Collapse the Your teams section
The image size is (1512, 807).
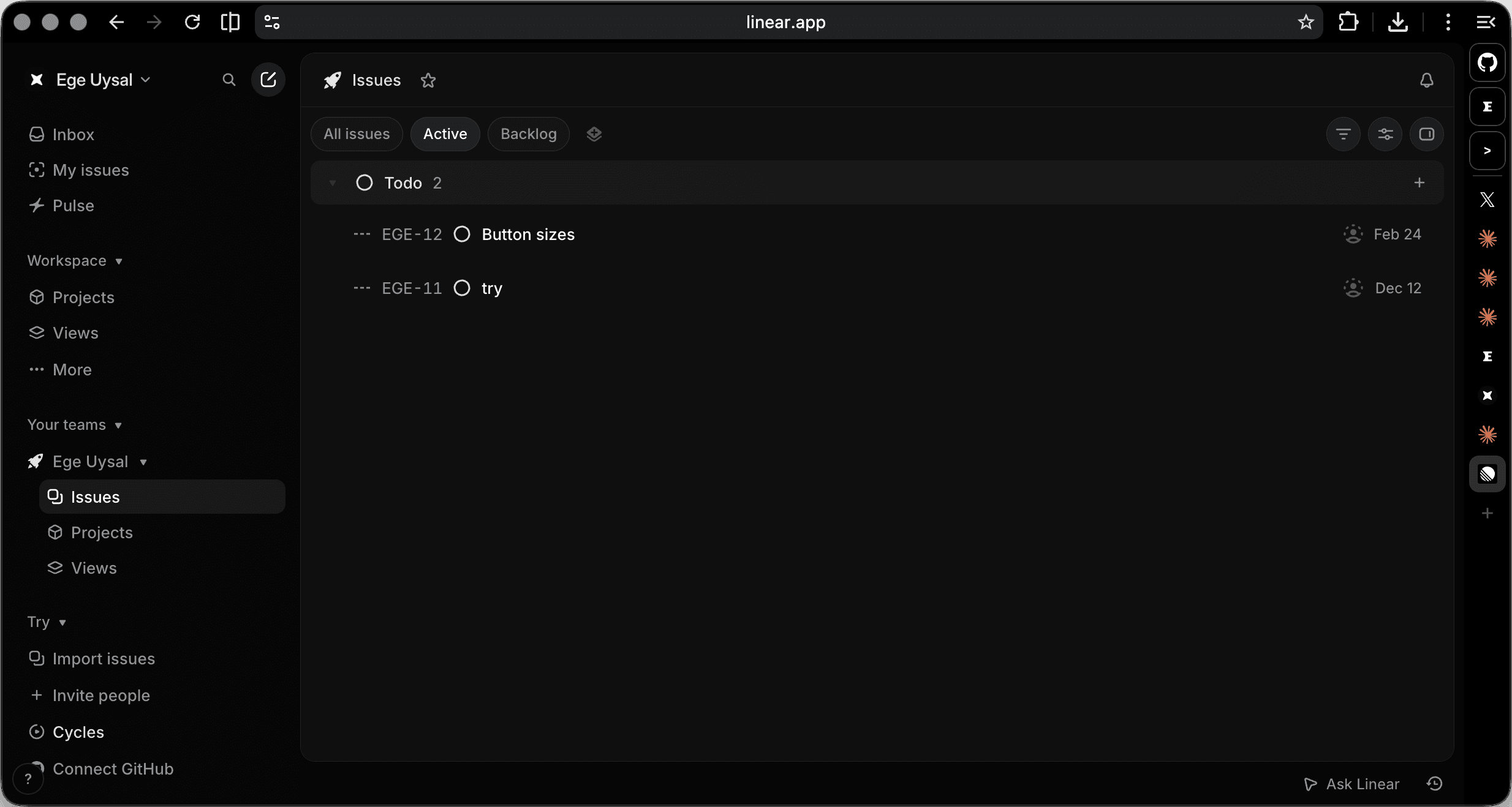point(74,424)
